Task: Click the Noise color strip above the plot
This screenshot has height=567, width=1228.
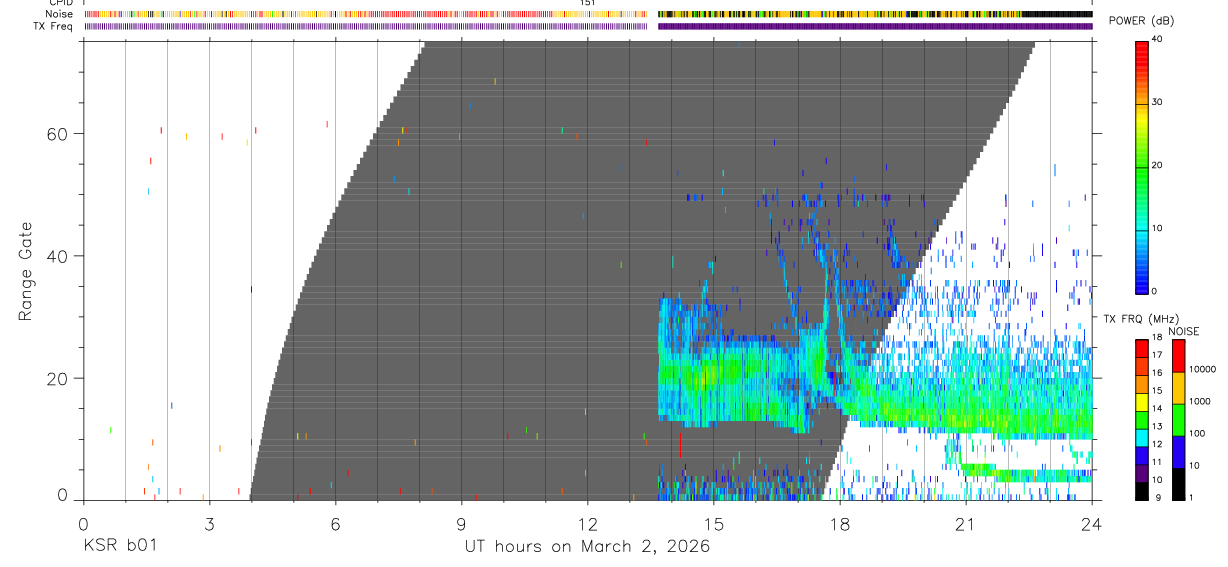Action: coord(588,14)
